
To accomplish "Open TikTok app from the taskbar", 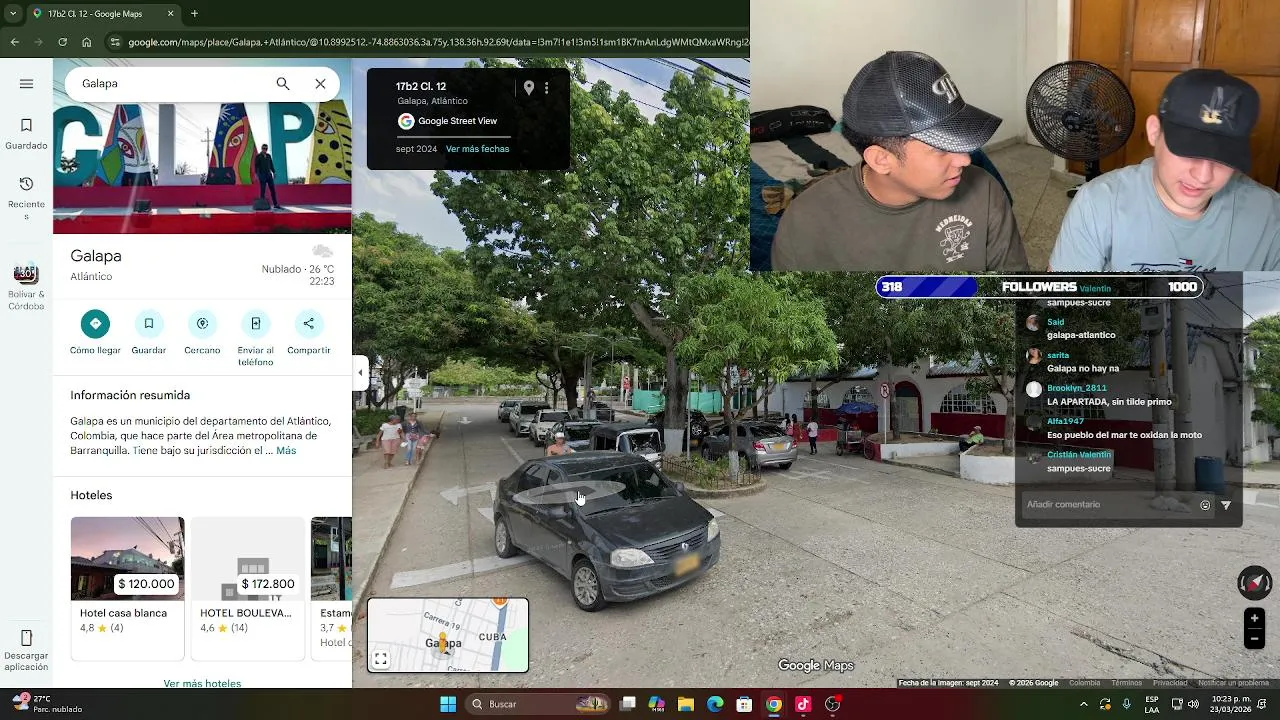I will click(803, 704).
